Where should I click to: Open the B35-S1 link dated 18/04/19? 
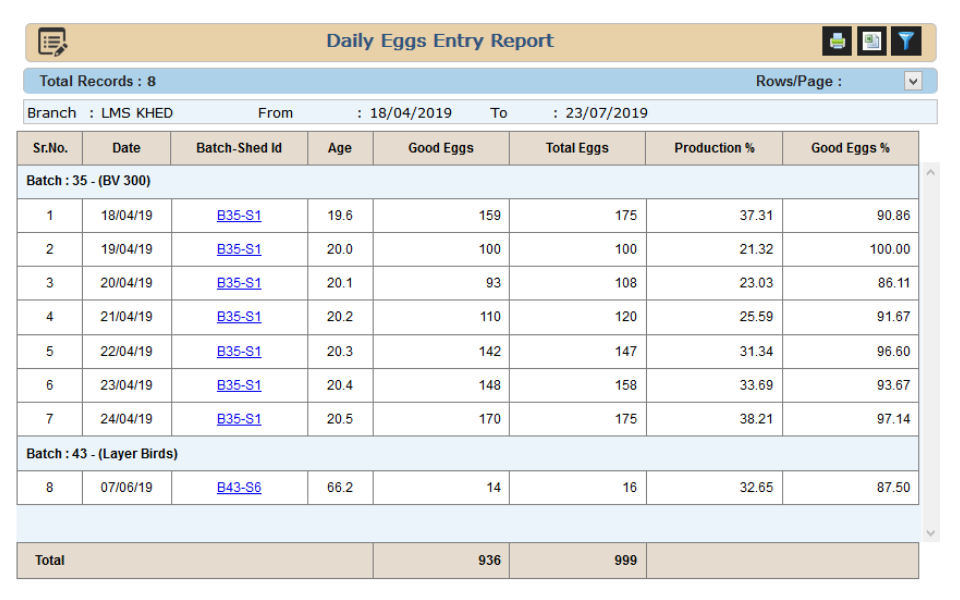(239, 215)
